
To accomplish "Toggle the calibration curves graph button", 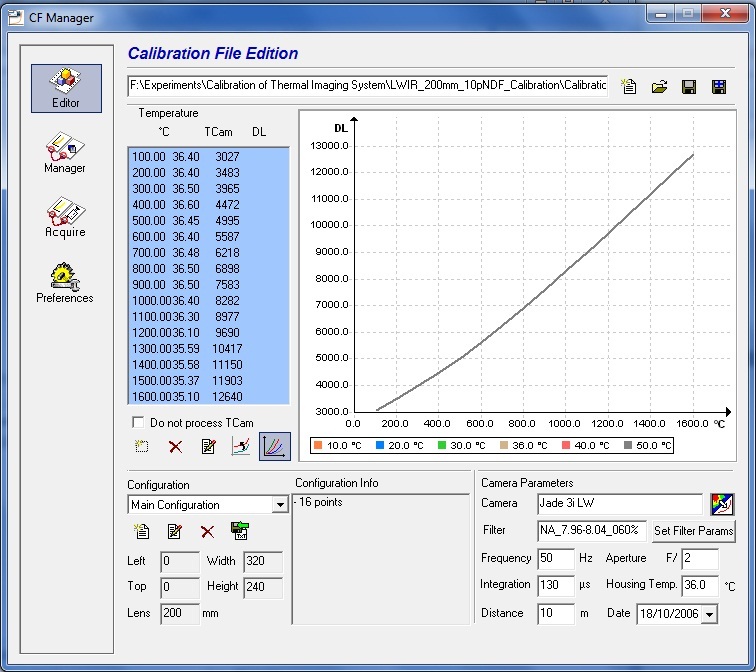I will tap(274, 447).
